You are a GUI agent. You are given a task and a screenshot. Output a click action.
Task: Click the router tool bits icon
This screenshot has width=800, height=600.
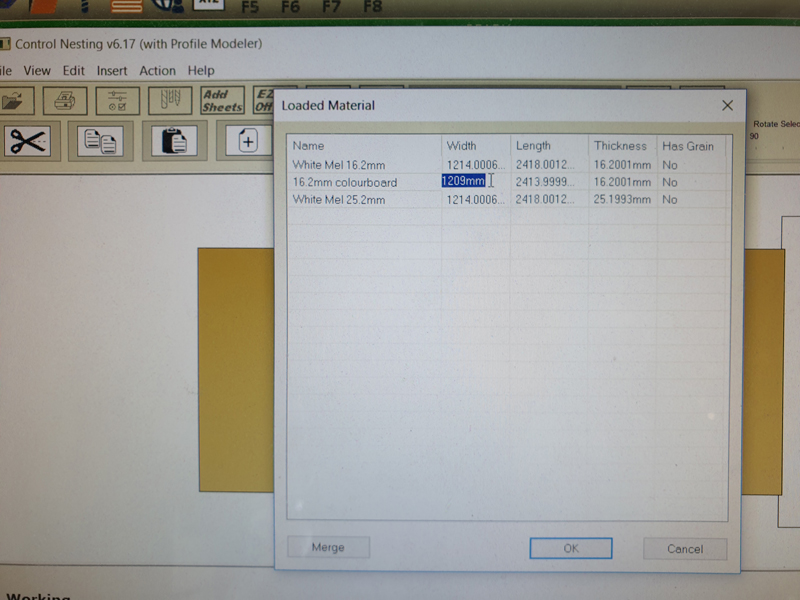click(x=170, y=101)
